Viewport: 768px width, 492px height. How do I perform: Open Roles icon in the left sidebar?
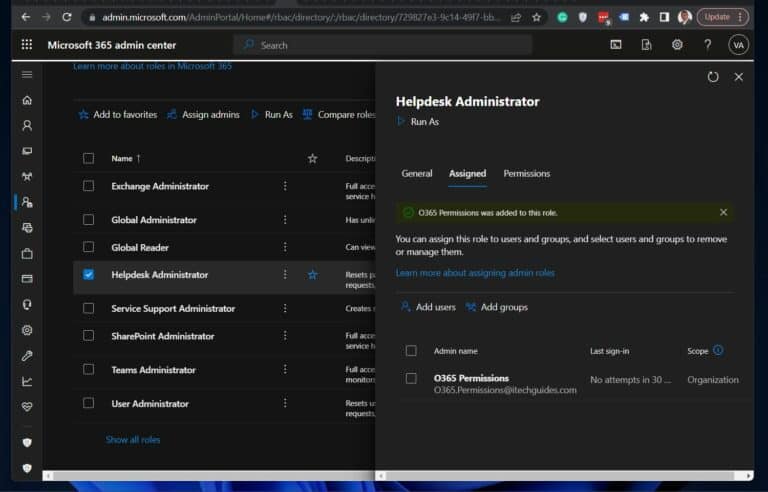click(27, 202)
